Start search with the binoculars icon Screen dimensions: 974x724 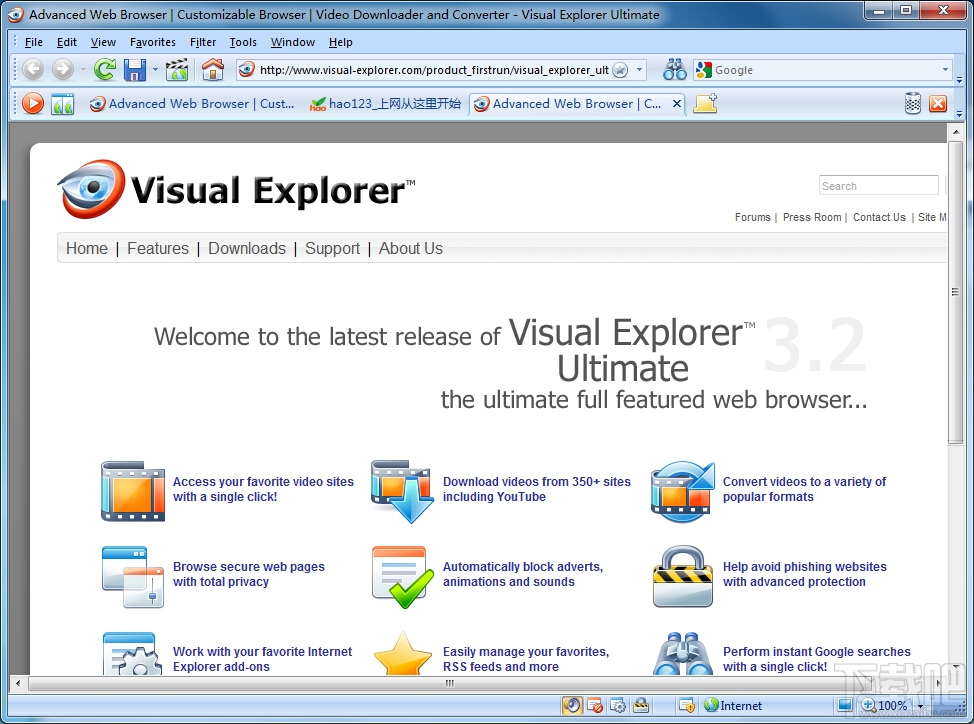pyautogui.click(x=675, y=70)
